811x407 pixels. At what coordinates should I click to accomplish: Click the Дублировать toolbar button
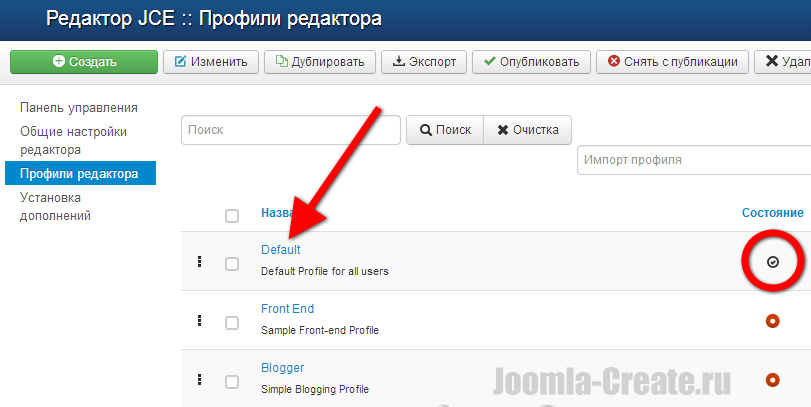click(x=320, y=62)
